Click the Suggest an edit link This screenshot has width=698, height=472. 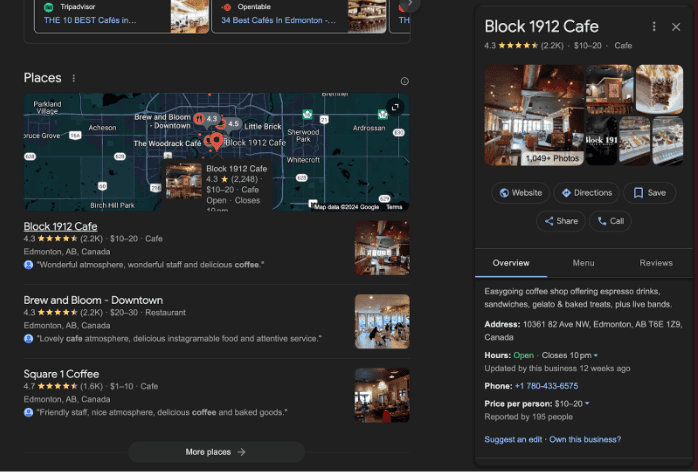(x=513, y=439)
